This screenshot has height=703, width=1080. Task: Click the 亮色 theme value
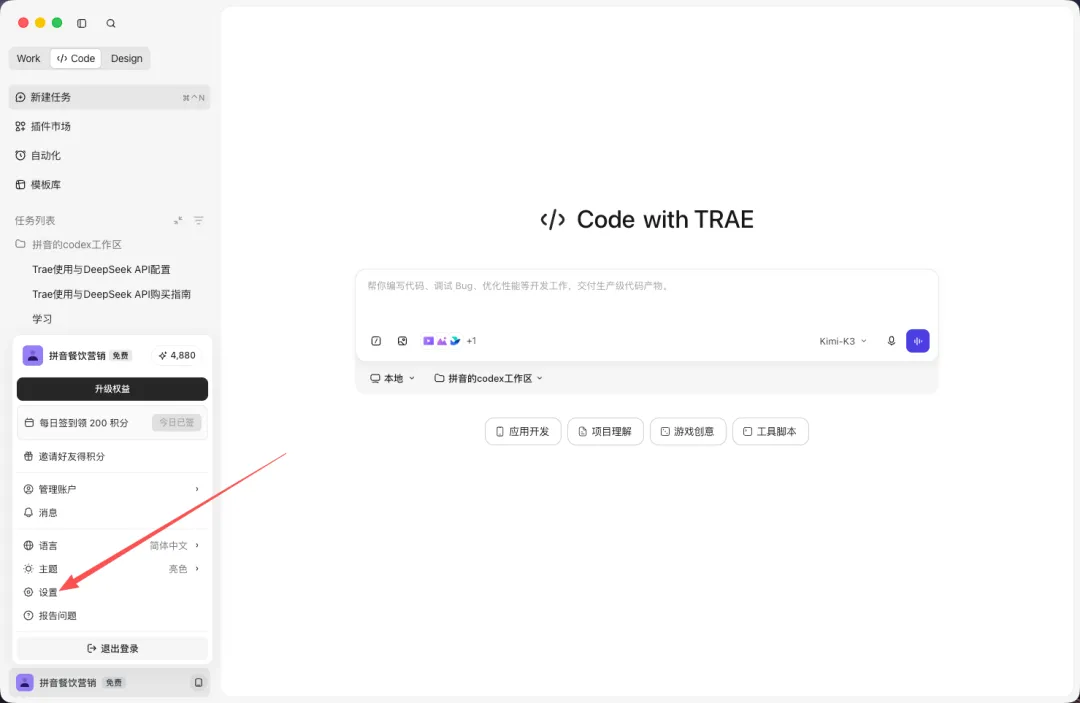point(178,569)
